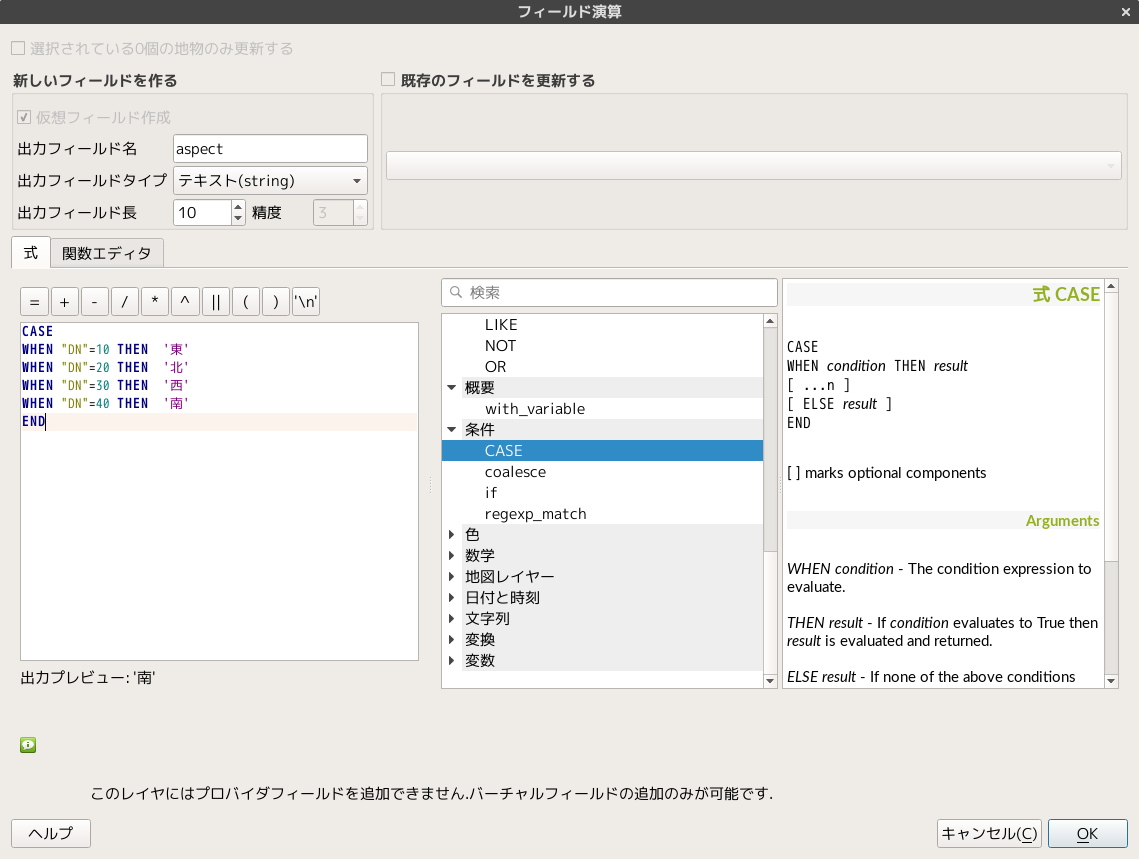Insert the plus operator button
1139x859 pixels.
[65, 302]
